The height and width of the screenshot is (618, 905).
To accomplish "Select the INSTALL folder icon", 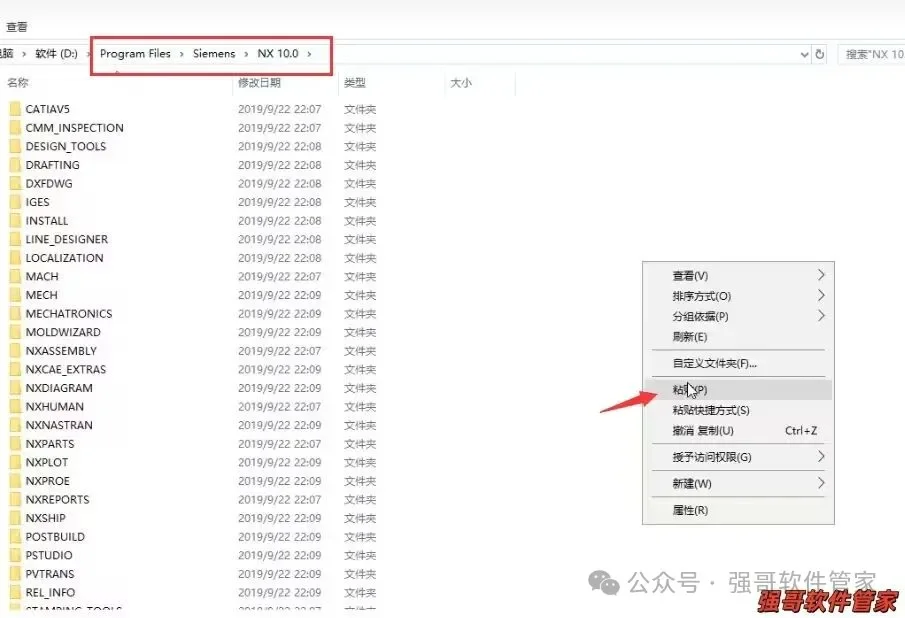I will [15, 220].
